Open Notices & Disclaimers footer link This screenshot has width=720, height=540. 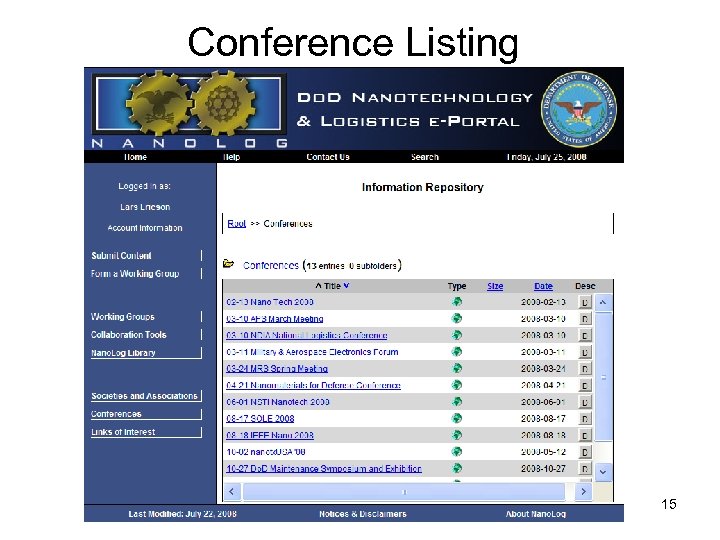coord(363,514)
